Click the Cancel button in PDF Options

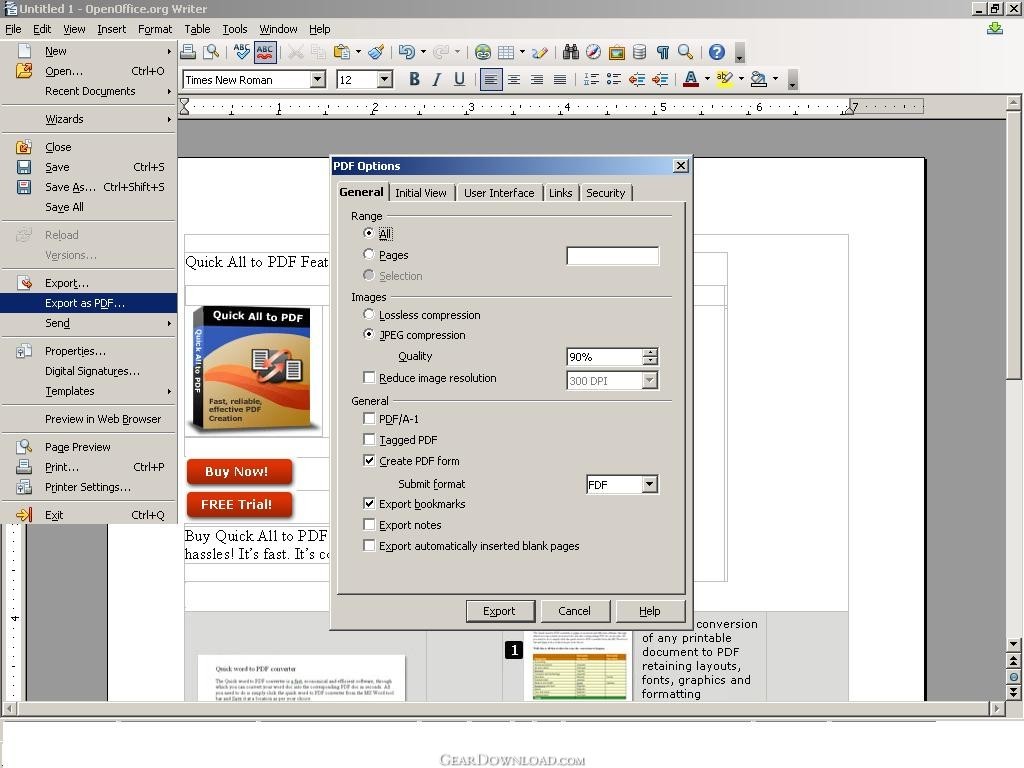[574, 611]
